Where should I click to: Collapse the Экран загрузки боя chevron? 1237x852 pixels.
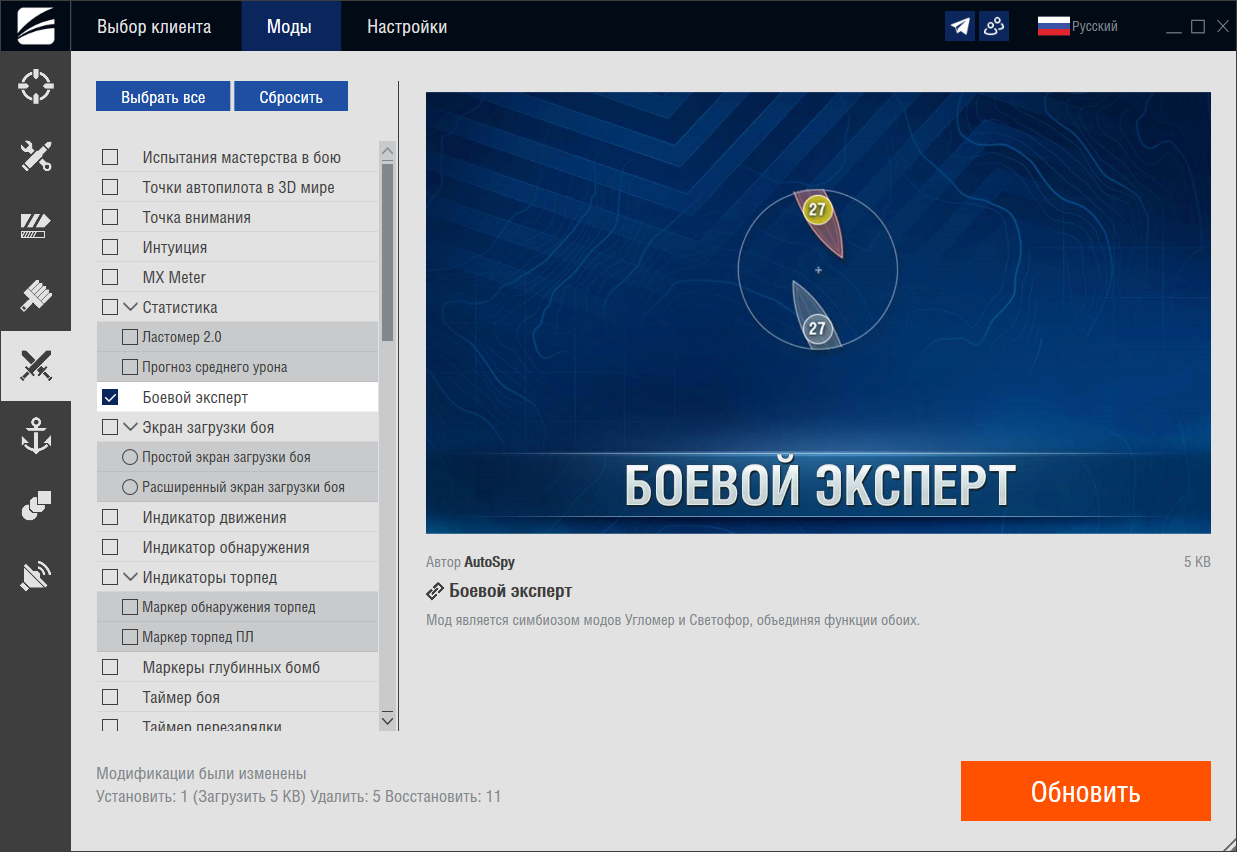point(130,427)
